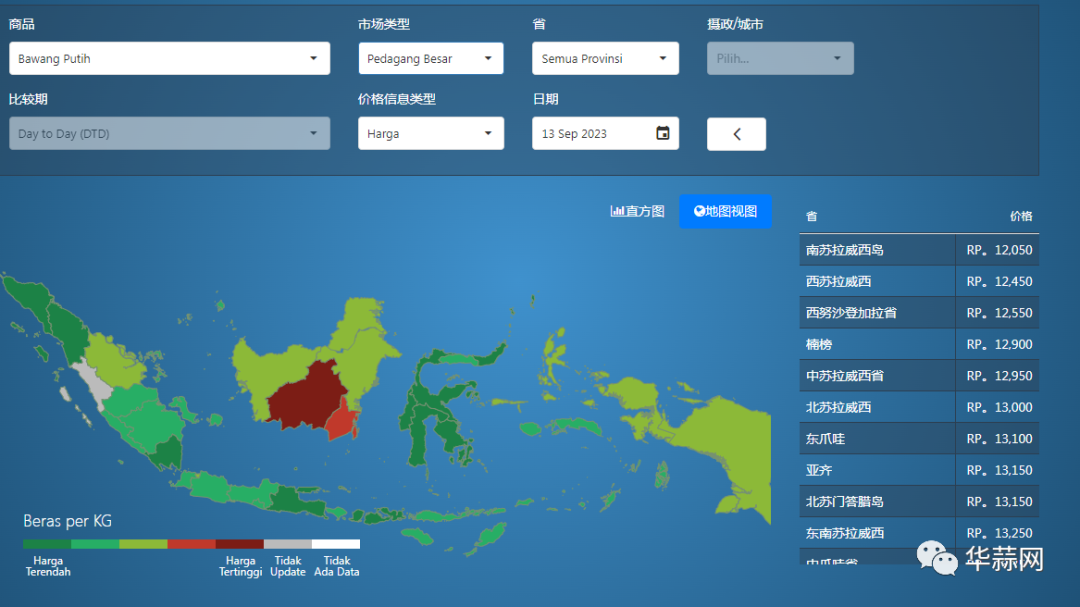The width and height of the screenshot is (1080, 607).
Task: Click the Beras per KG legend title
Action: 68,521
